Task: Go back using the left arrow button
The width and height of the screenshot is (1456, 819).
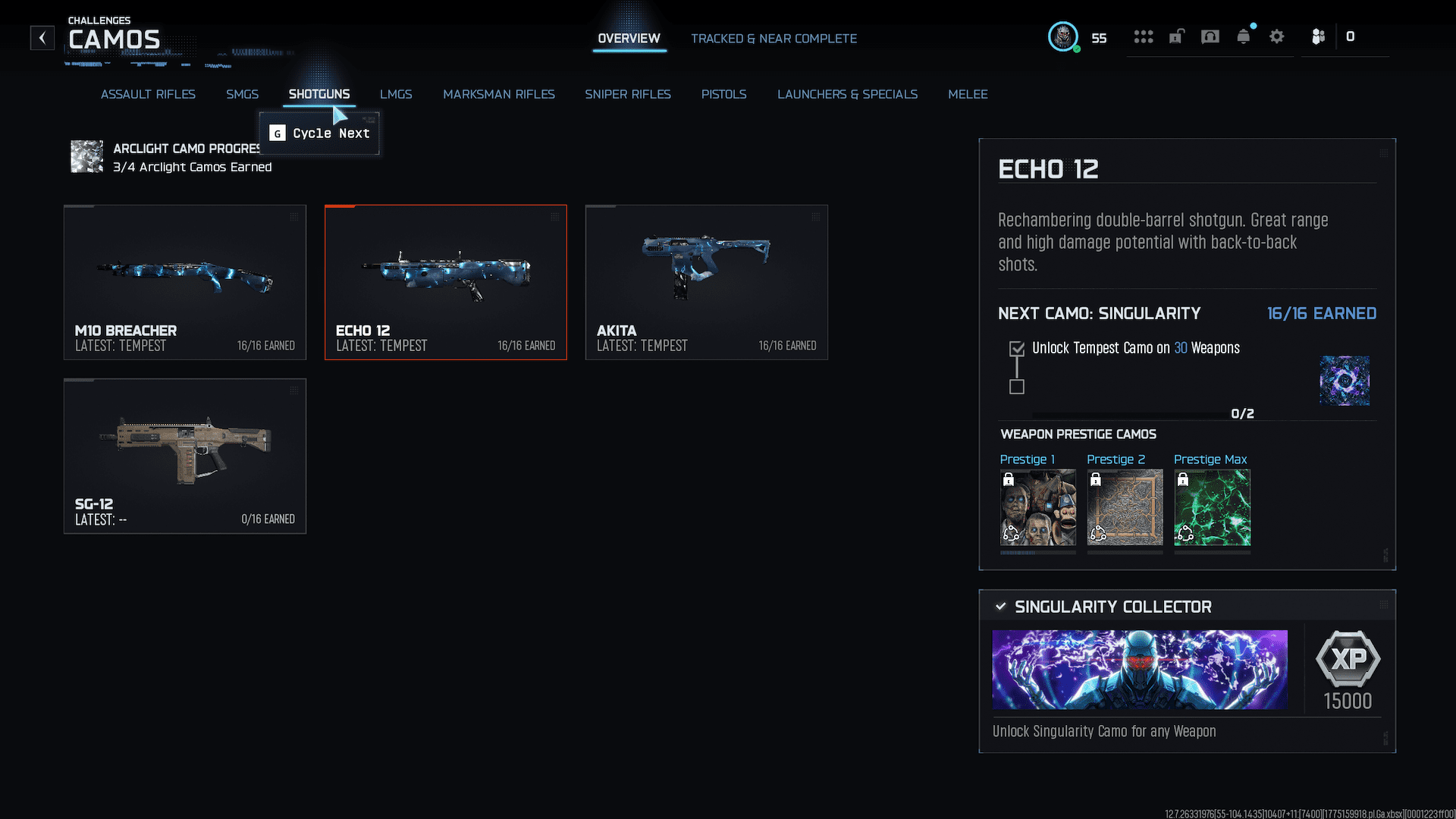Action: [42, 38]
